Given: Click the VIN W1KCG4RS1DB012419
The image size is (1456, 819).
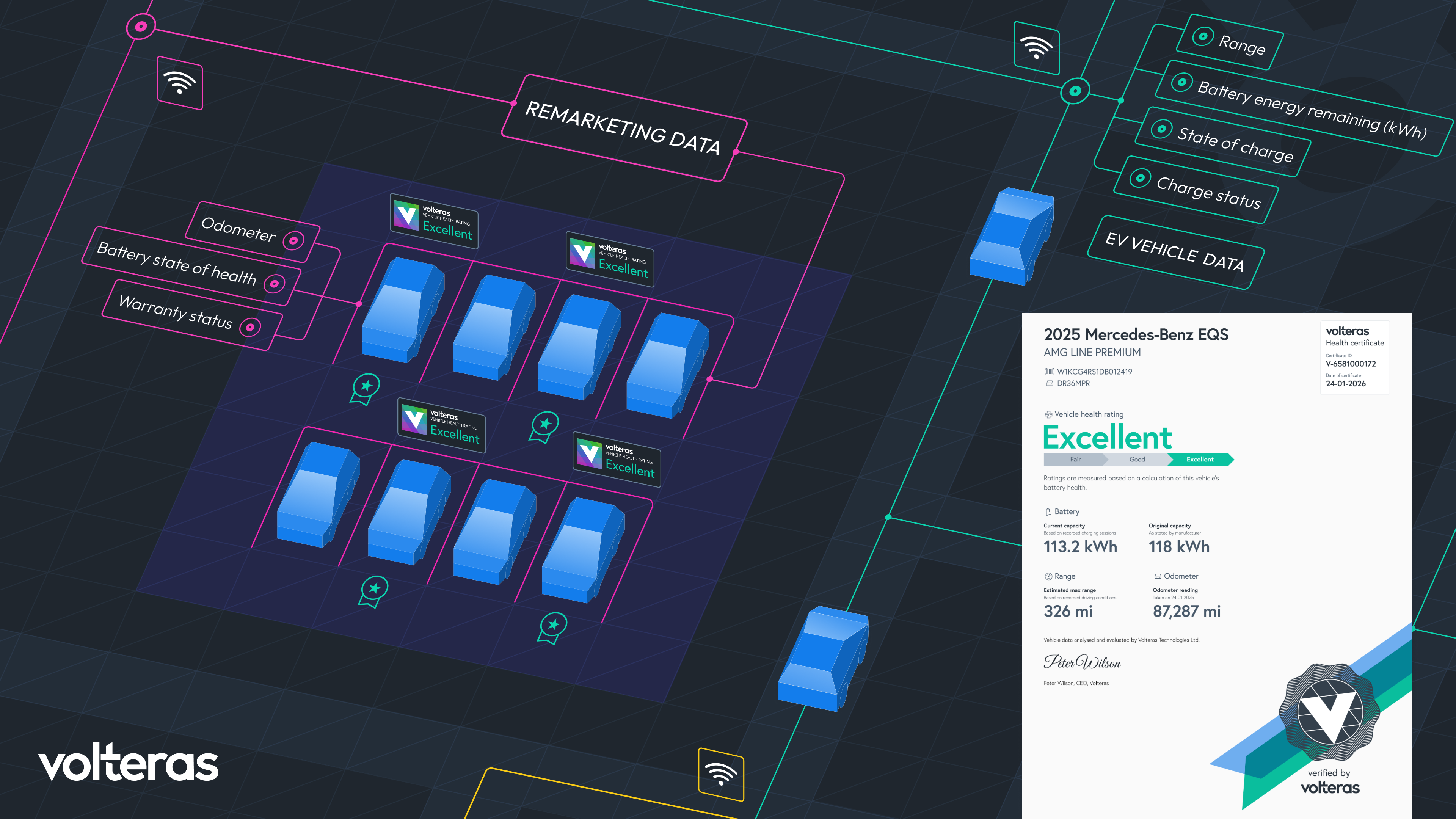Looking at the screenshot, I should tap(1094, 371).
